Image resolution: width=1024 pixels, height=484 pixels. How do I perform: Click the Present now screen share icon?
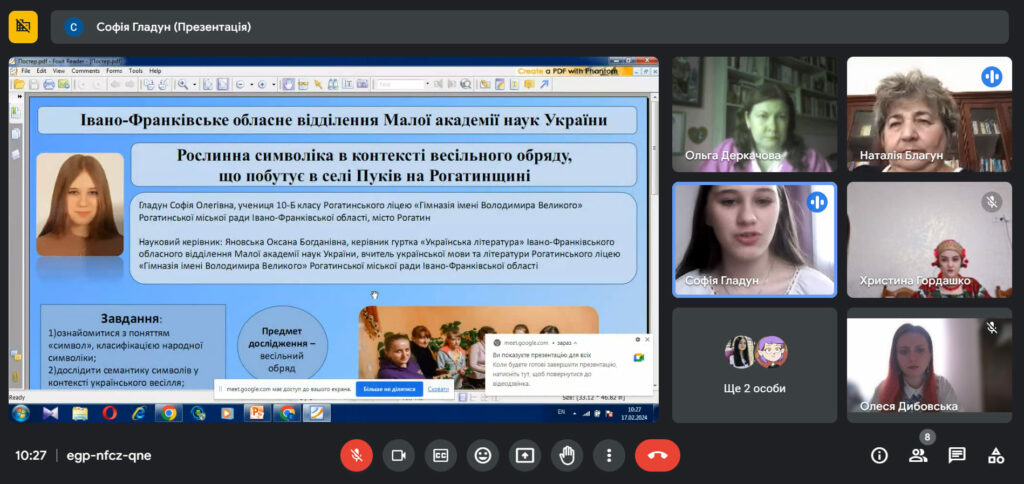tap(524, 455)
